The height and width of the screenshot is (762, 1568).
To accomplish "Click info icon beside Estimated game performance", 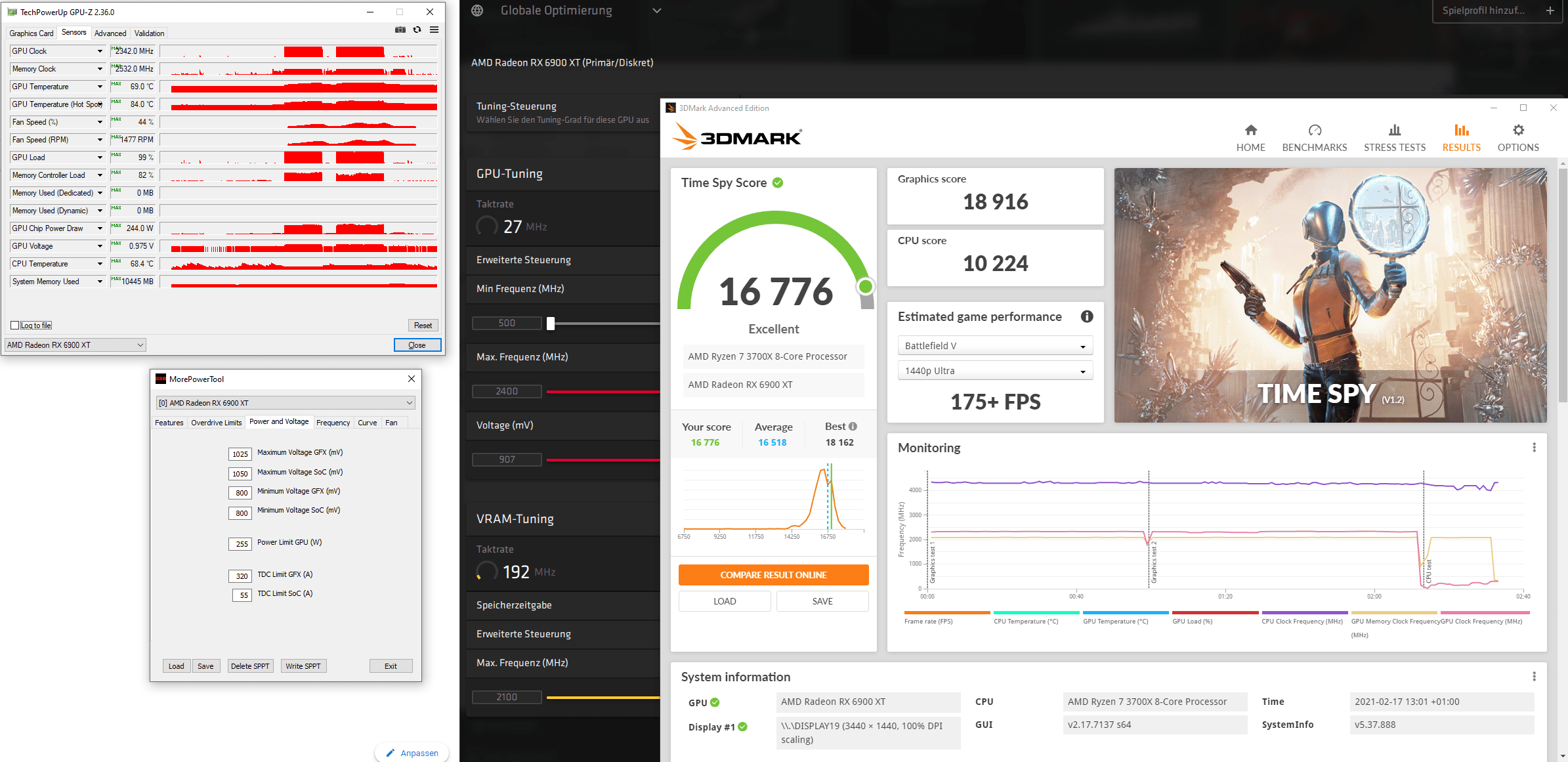I will [1087, 317].
